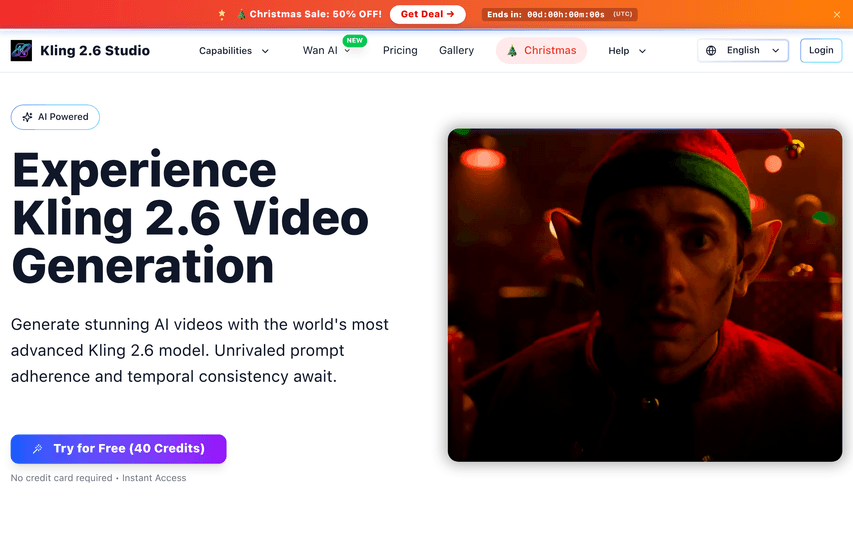Click the globe language icon
This screenshot has width=853, height=533.
[x=711, y=51]
